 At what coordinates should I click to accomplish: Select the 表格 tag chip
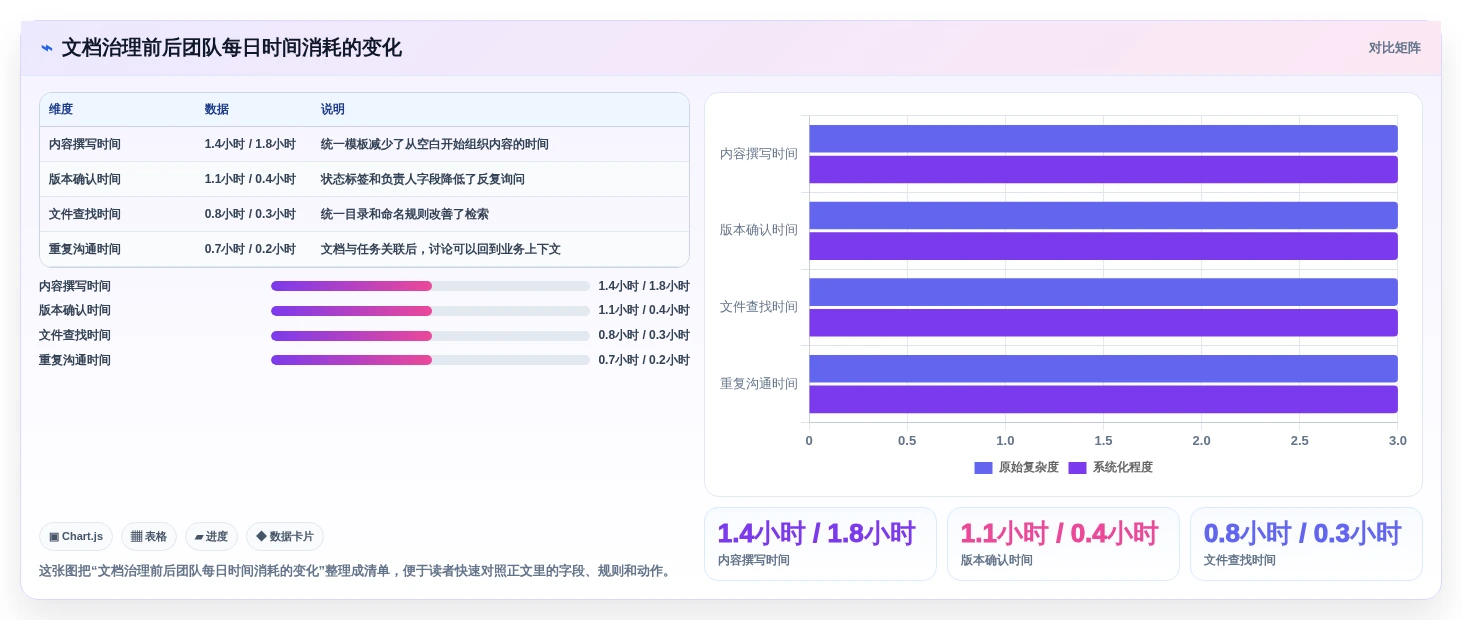(x=149, y=537)
